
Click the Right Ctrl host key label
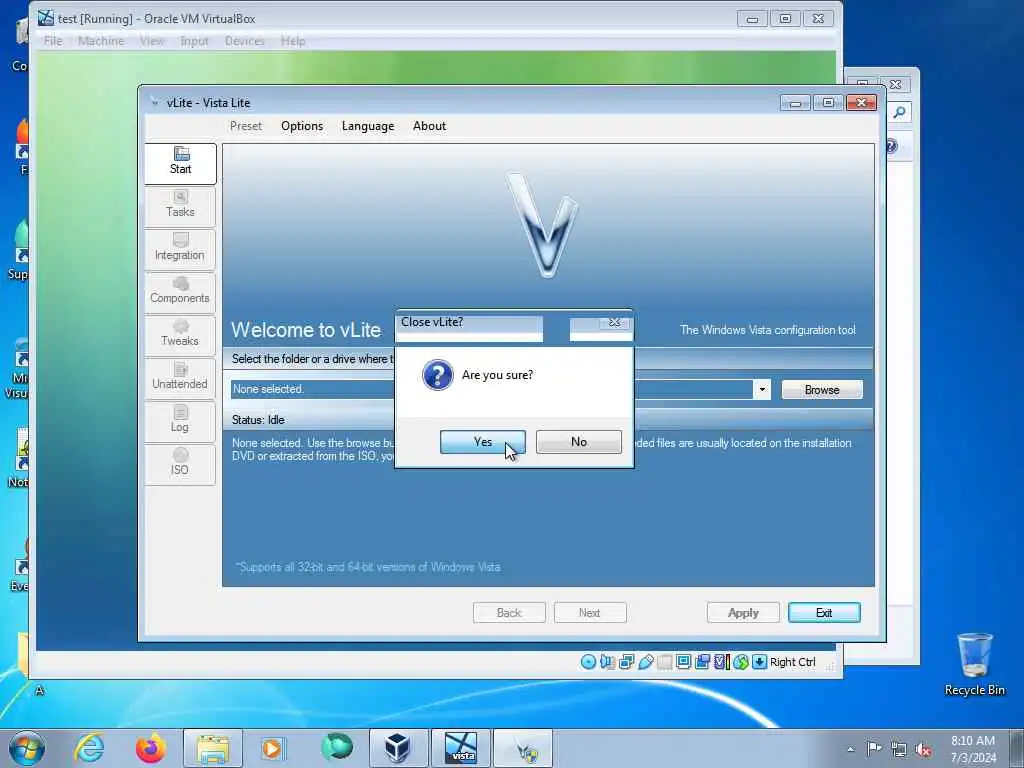click(792, 662)
